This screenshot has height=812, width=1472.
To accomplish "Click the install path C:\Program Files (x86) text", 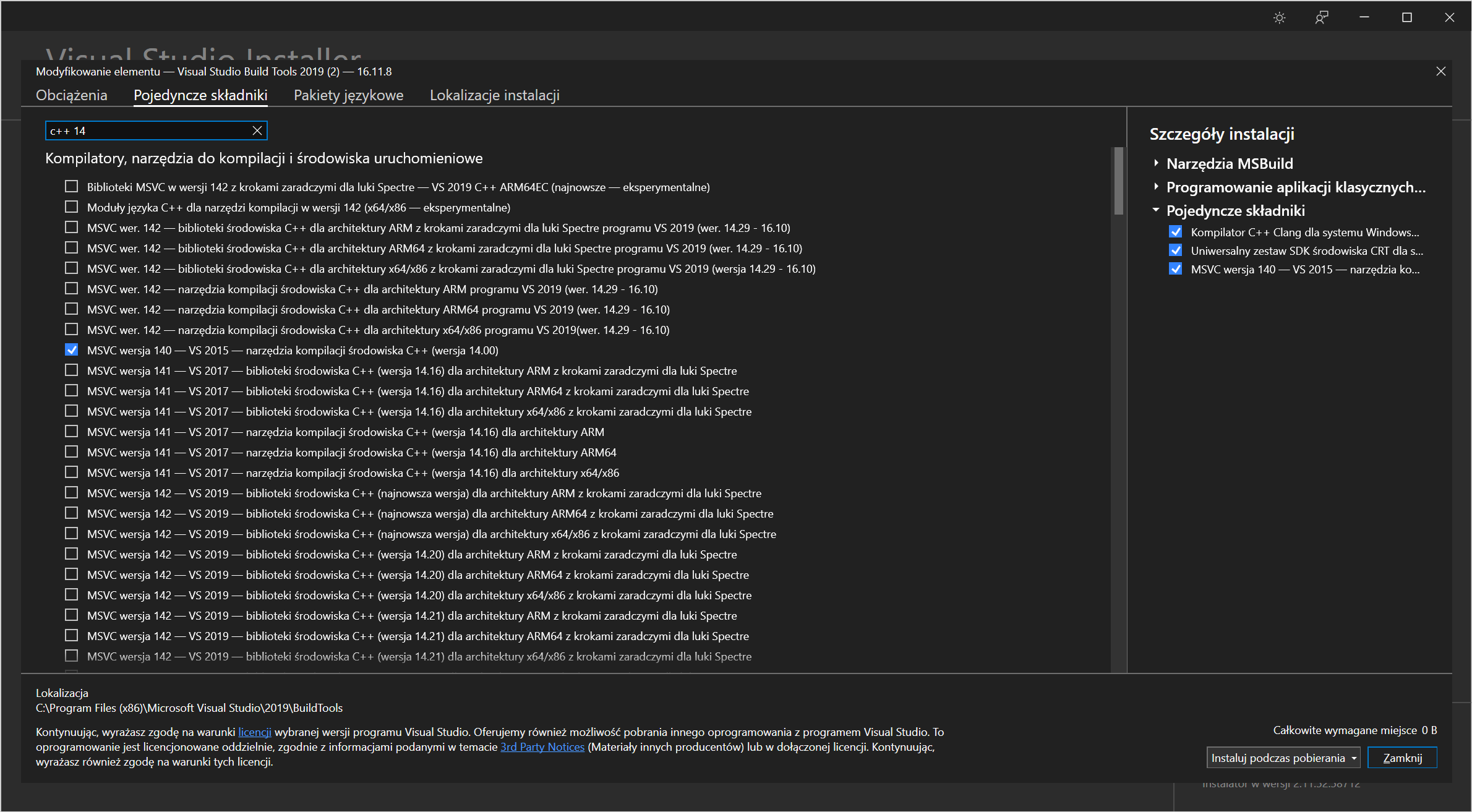I will coord(189,707).
